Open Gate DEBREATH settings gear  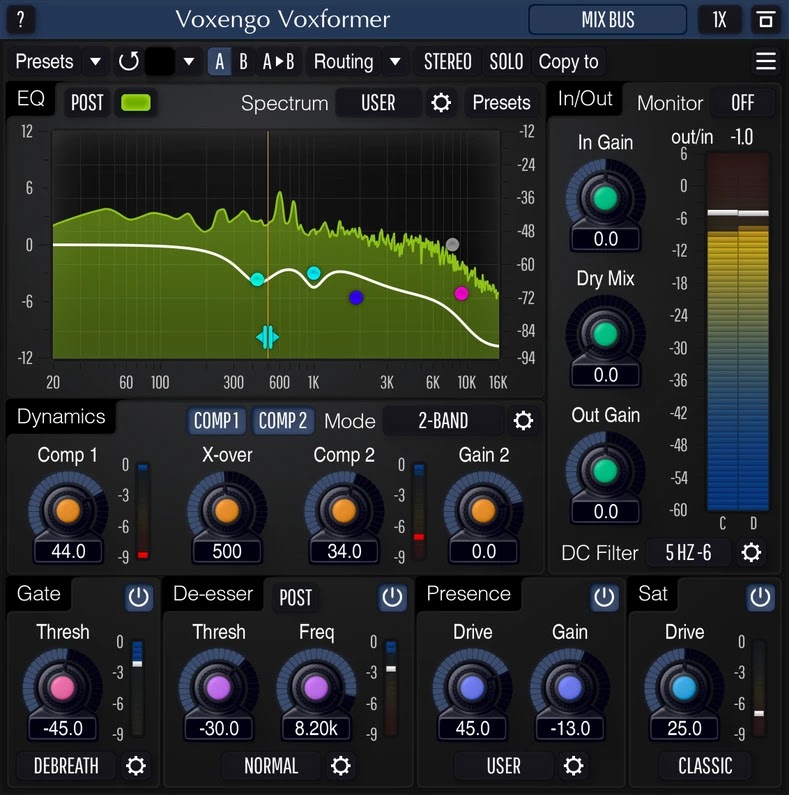(x=135, y=766)
